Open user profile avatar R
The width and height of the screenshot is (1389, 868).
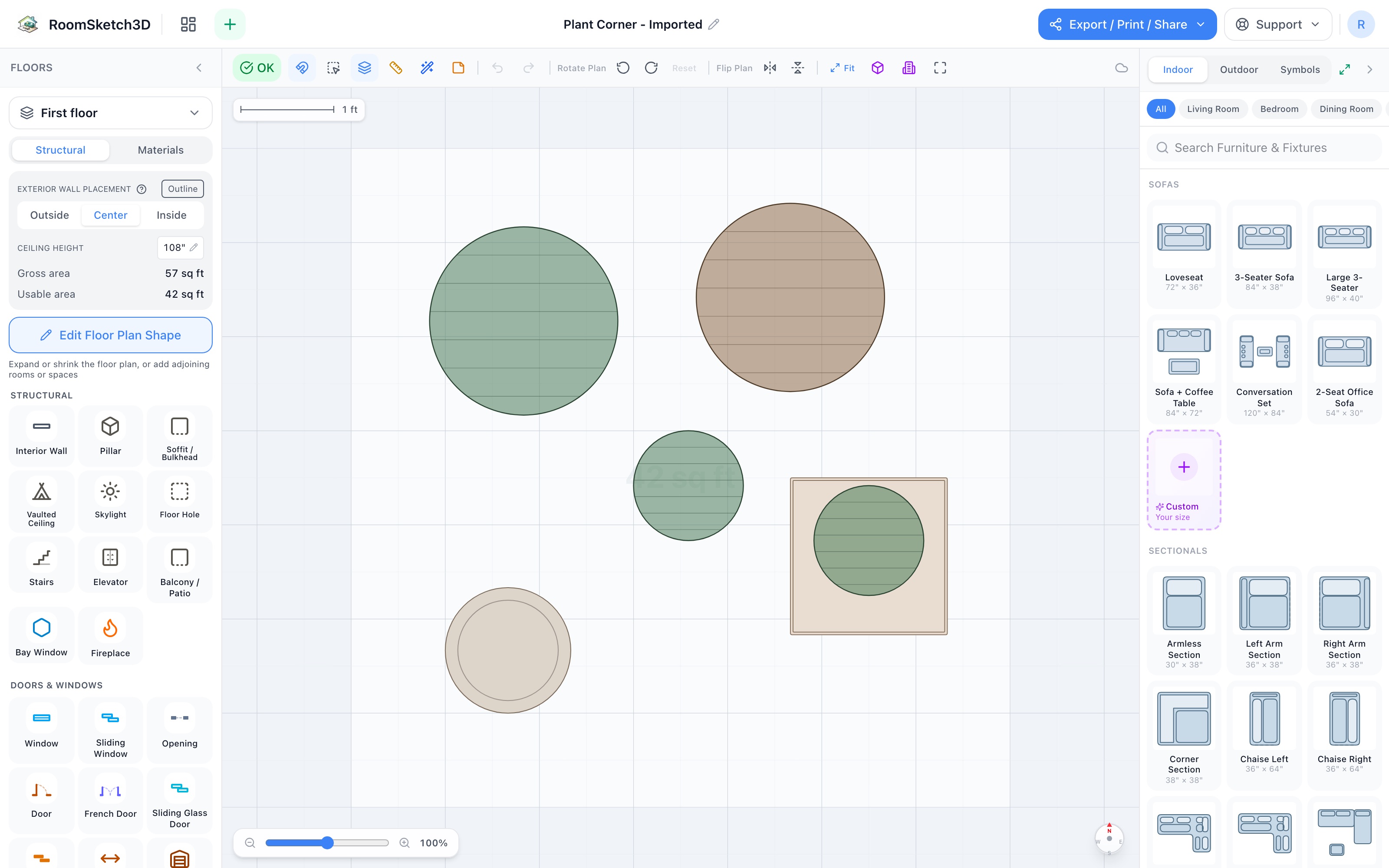tap(1361, 24)
